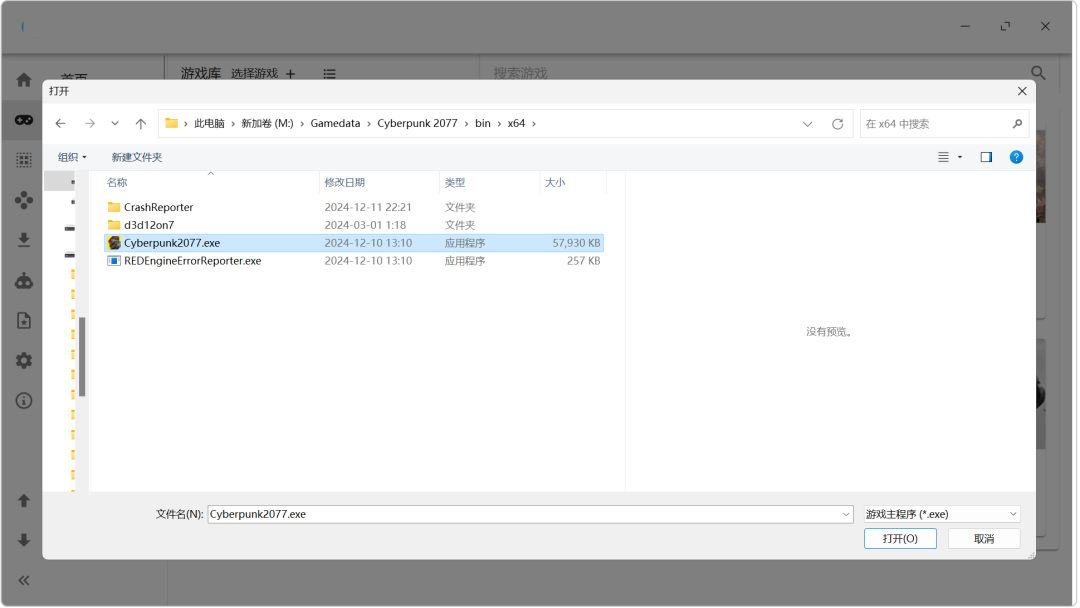
Task: Sort by 名称 column
Action: pyautogui.click(x=117, y=182)
